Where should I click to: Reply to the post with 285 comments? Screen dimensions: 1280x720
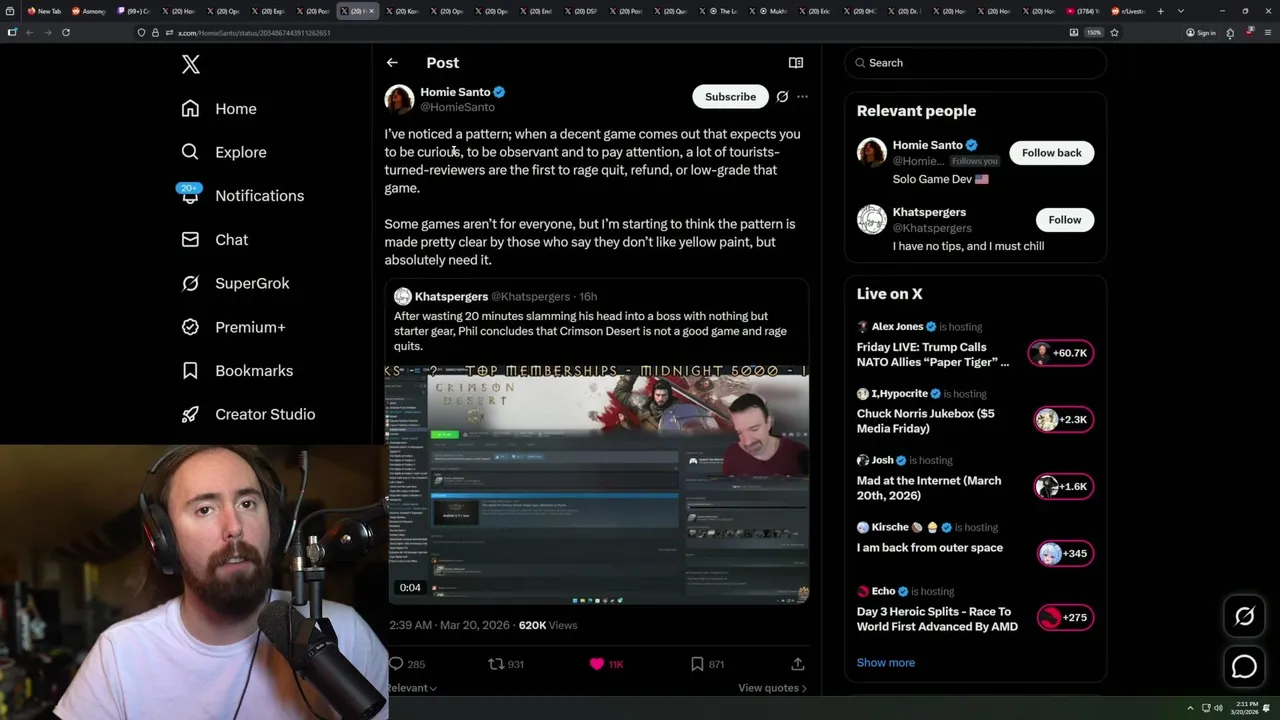click(406, 664)
